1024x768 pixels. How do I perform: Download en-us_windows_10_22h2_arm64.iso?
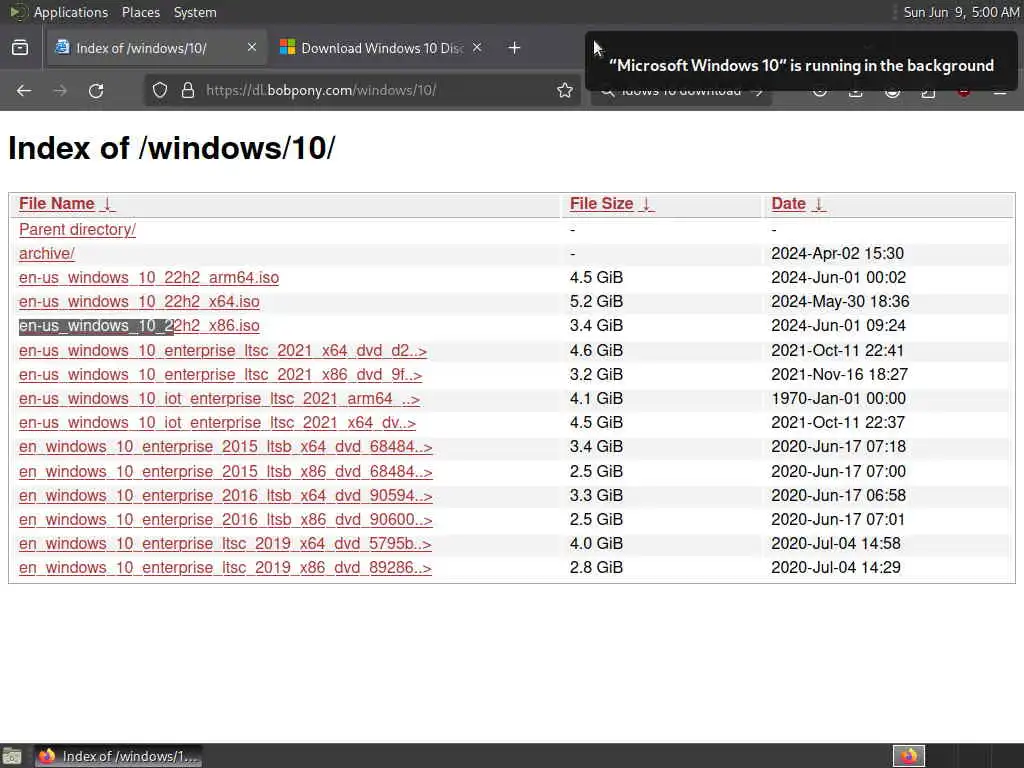point(149,278)
